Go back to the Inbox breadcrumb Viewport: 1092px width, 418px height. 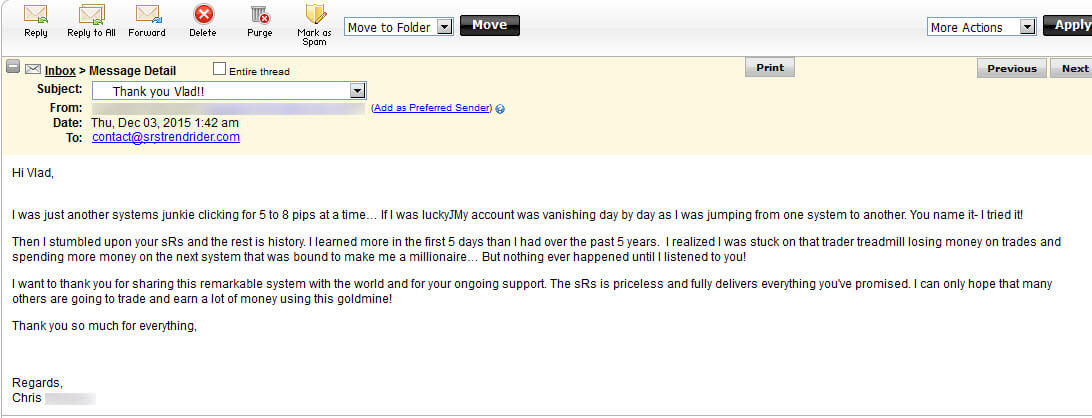click(x=60, y=71)
